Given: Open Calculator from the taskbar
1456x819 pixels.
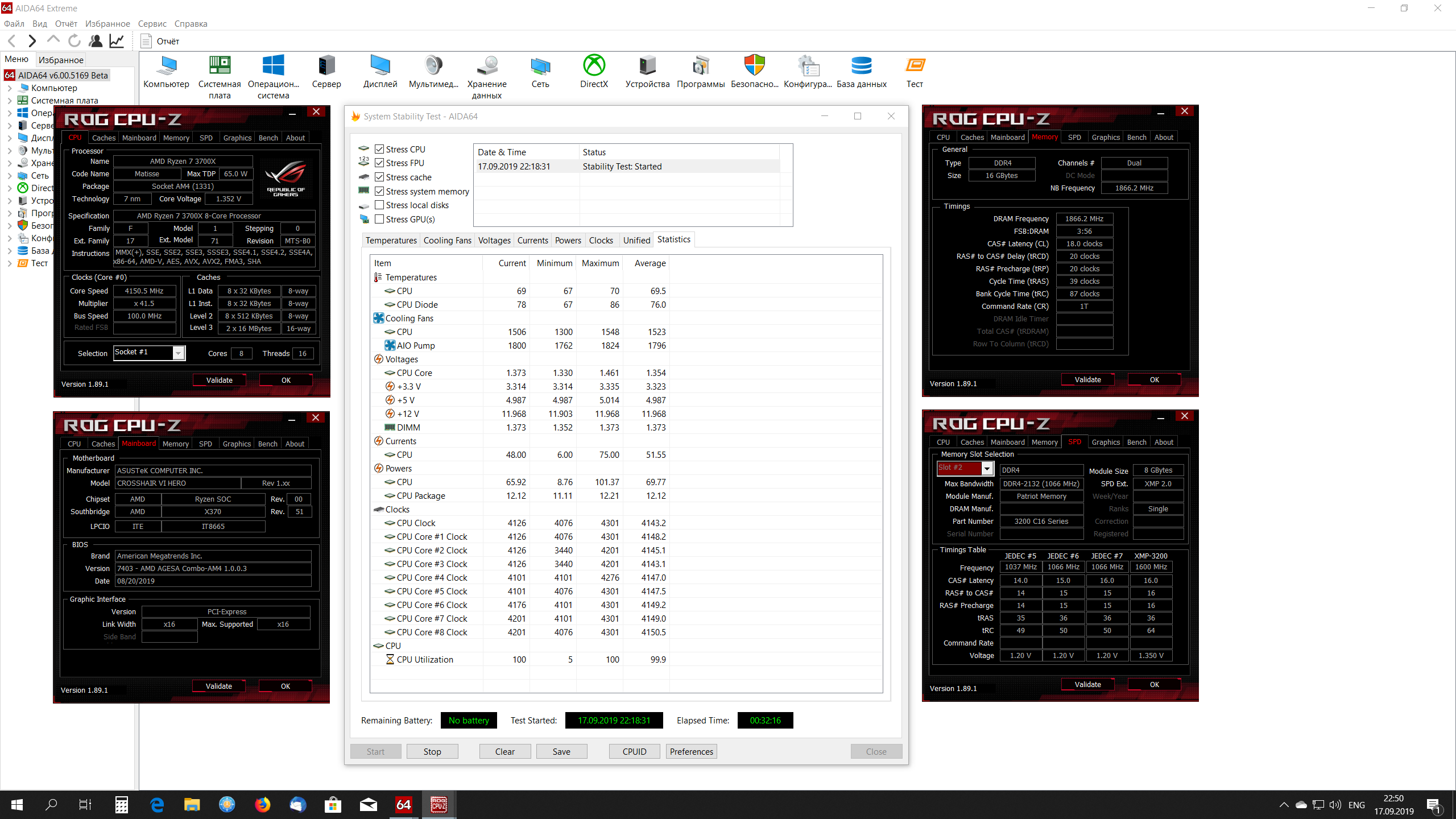Looking at the screenshot, I should [121, 804].
